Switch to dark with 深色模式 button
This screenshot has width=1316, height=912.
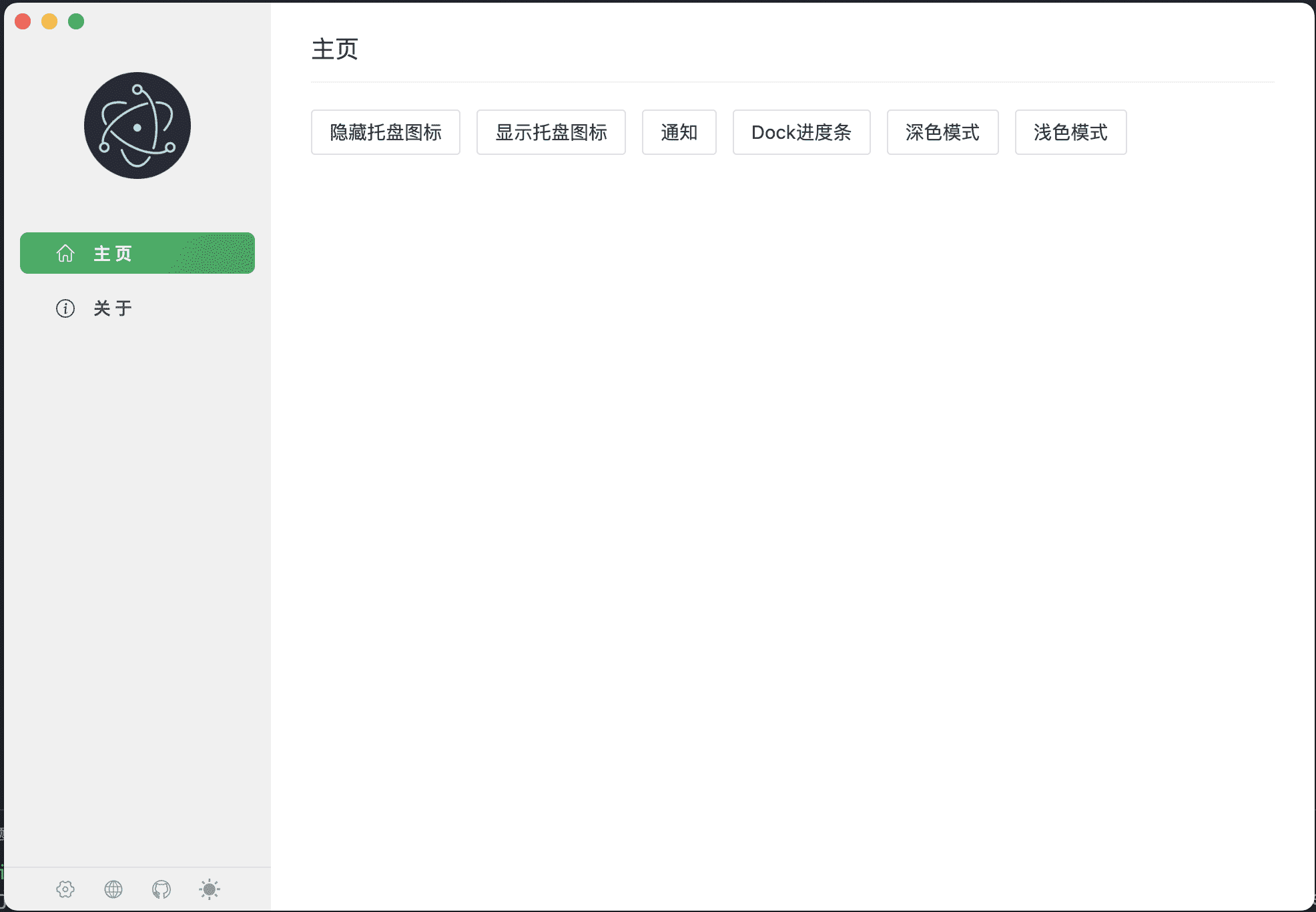[x=942, y=132]
